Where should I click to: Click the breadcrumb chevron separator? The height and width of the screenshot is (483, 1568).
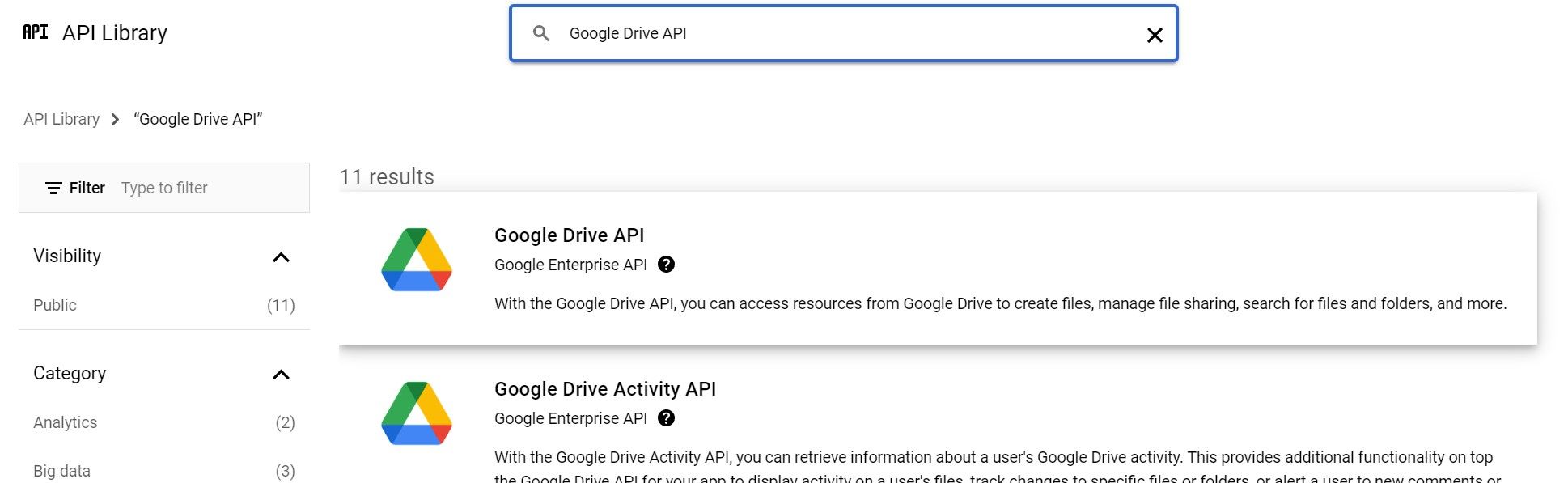[x=115, y=120]
